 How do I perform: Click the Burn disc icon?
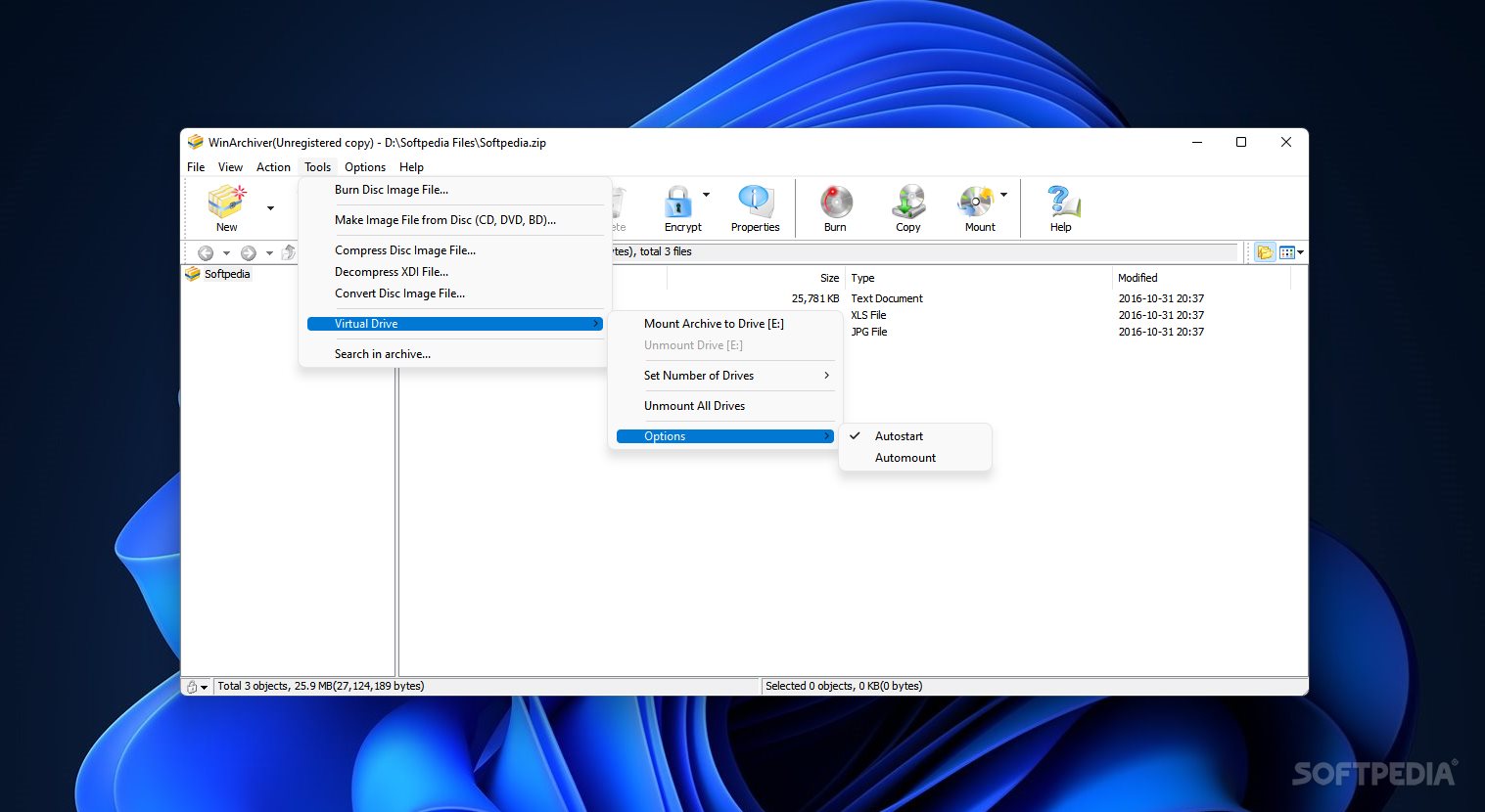[835, 202]
